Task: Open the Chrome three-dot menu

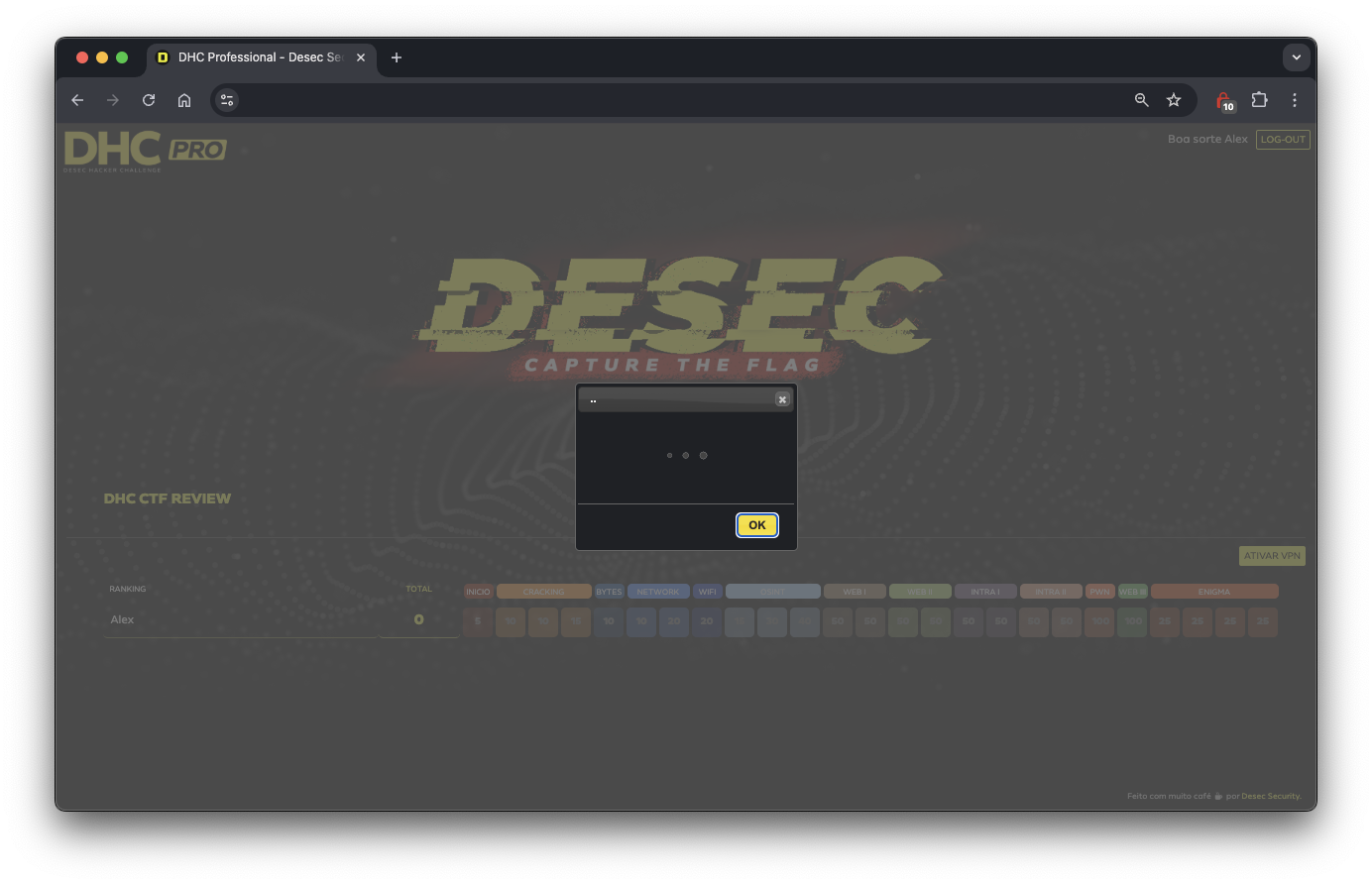Action: (1295, 100)
